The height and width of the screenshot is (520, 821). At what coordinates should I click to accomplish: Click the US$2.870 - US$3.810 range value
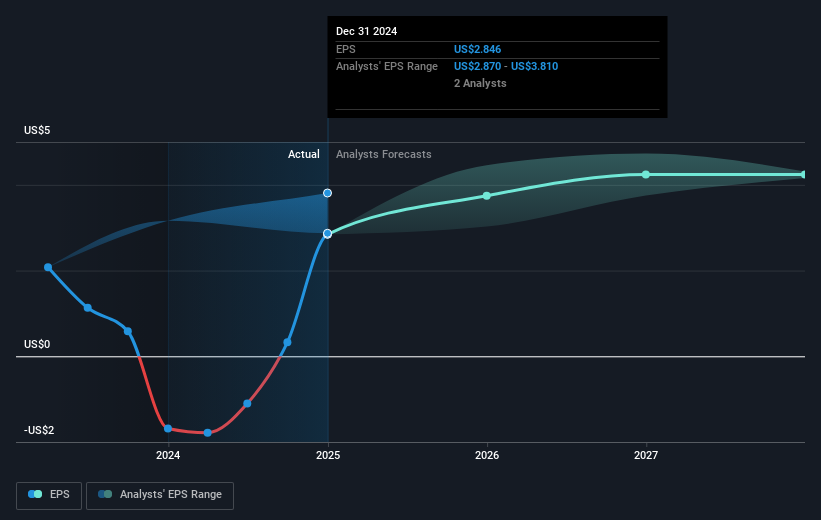[x=506, y=66]
